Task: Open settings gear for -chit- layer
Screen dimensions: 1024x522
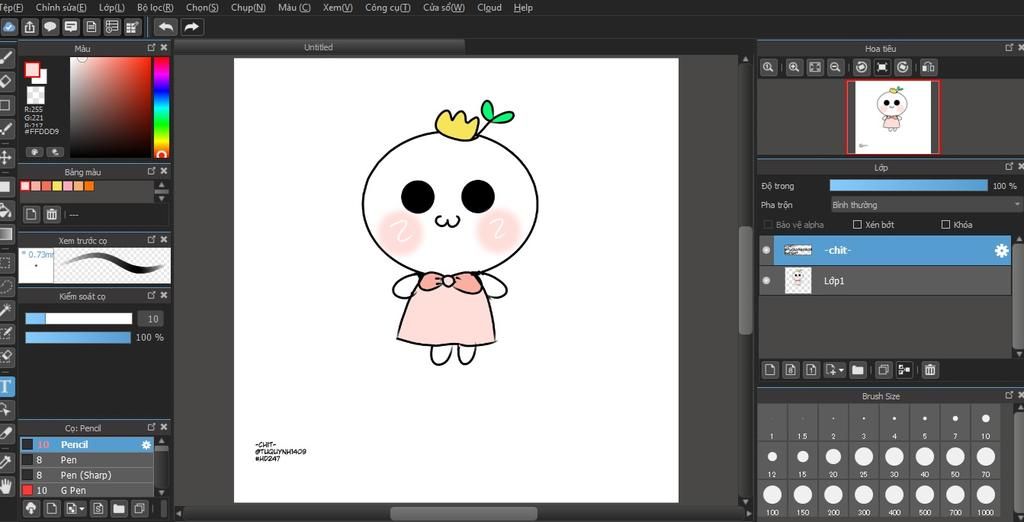Action: pos(1001,251)
